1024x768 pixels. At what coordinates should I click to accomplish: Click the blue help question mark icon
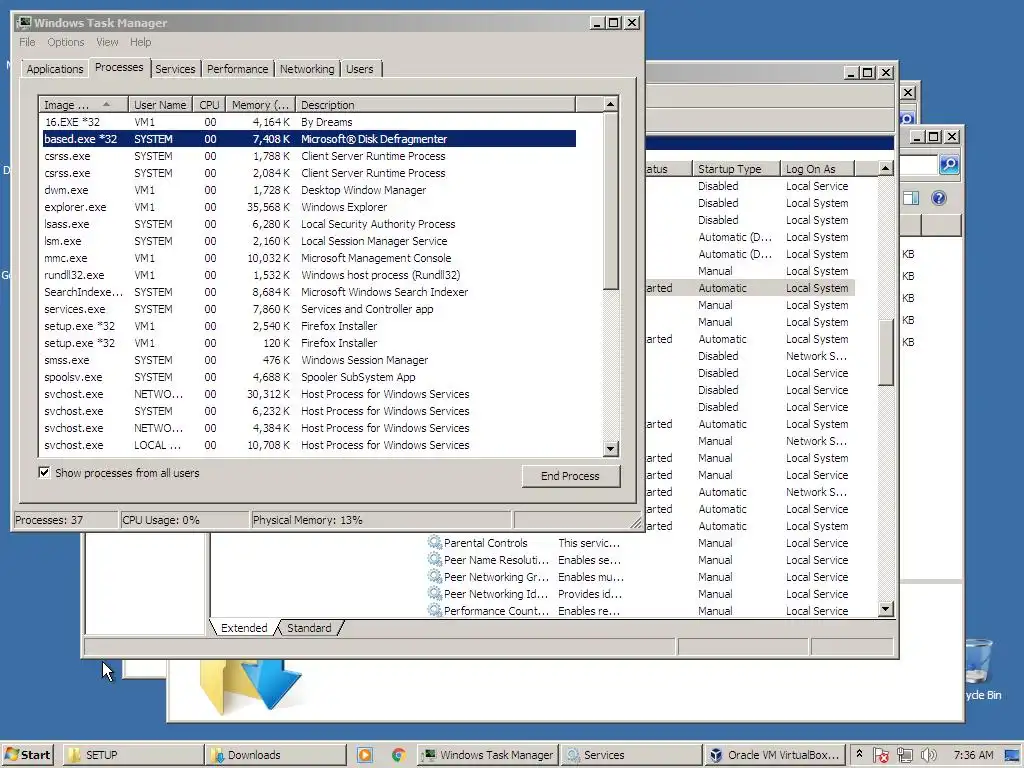[x=938, y=198]
